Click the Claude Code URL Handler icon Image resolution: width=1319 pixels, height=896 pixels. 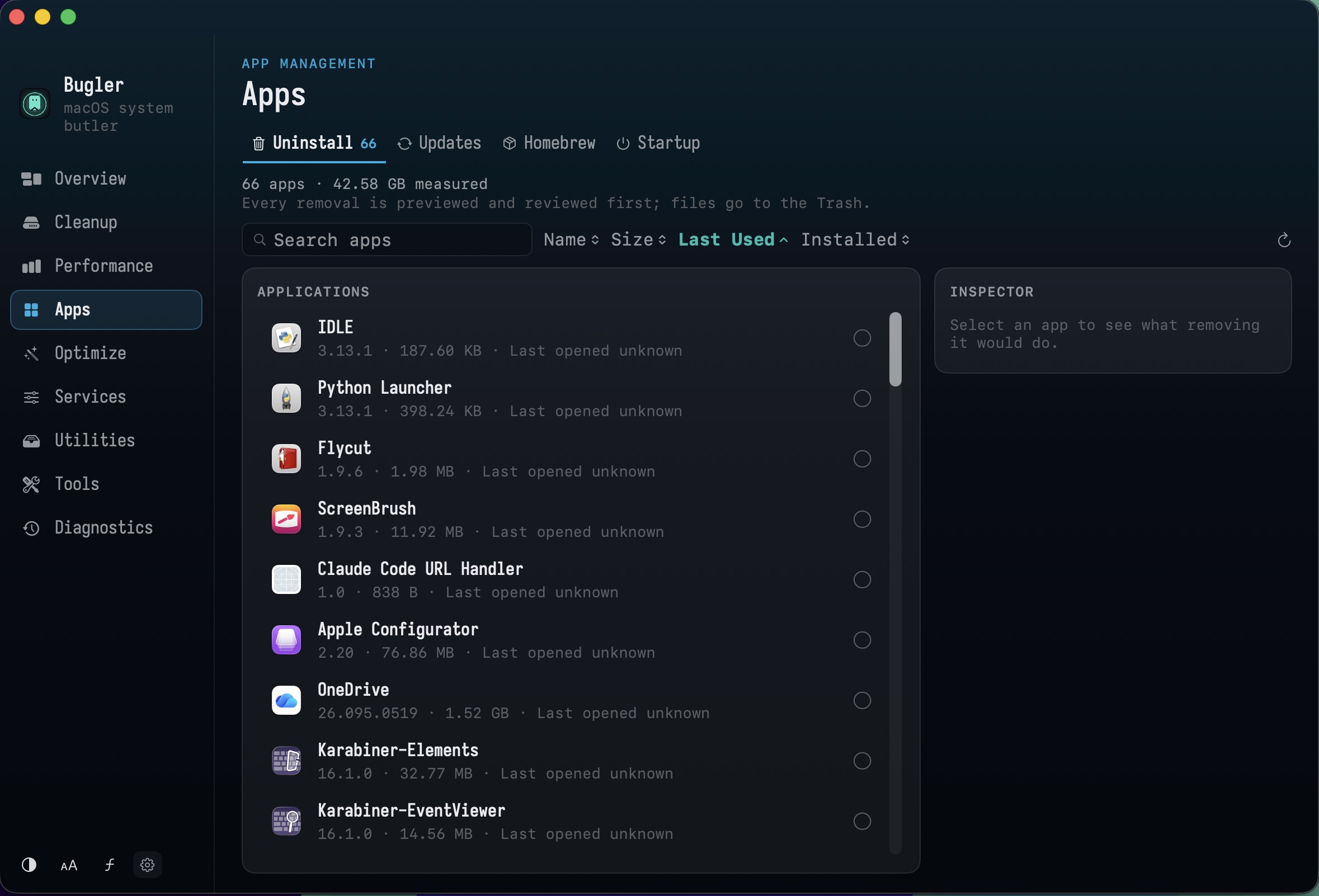(x=286, y=579)
